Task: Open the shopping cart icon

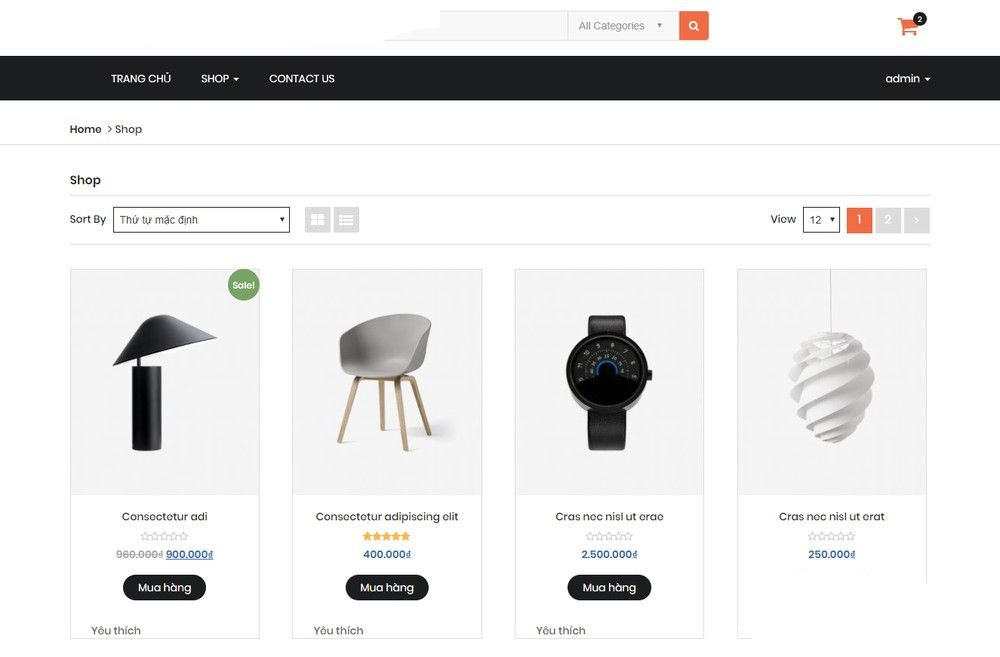Action: [x=908, y=27]
